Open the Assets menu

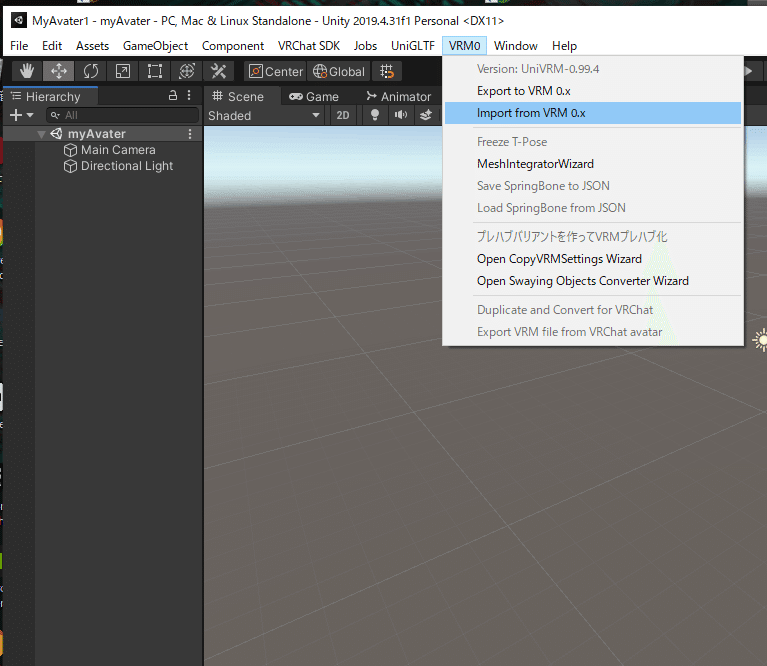(92, 45)
